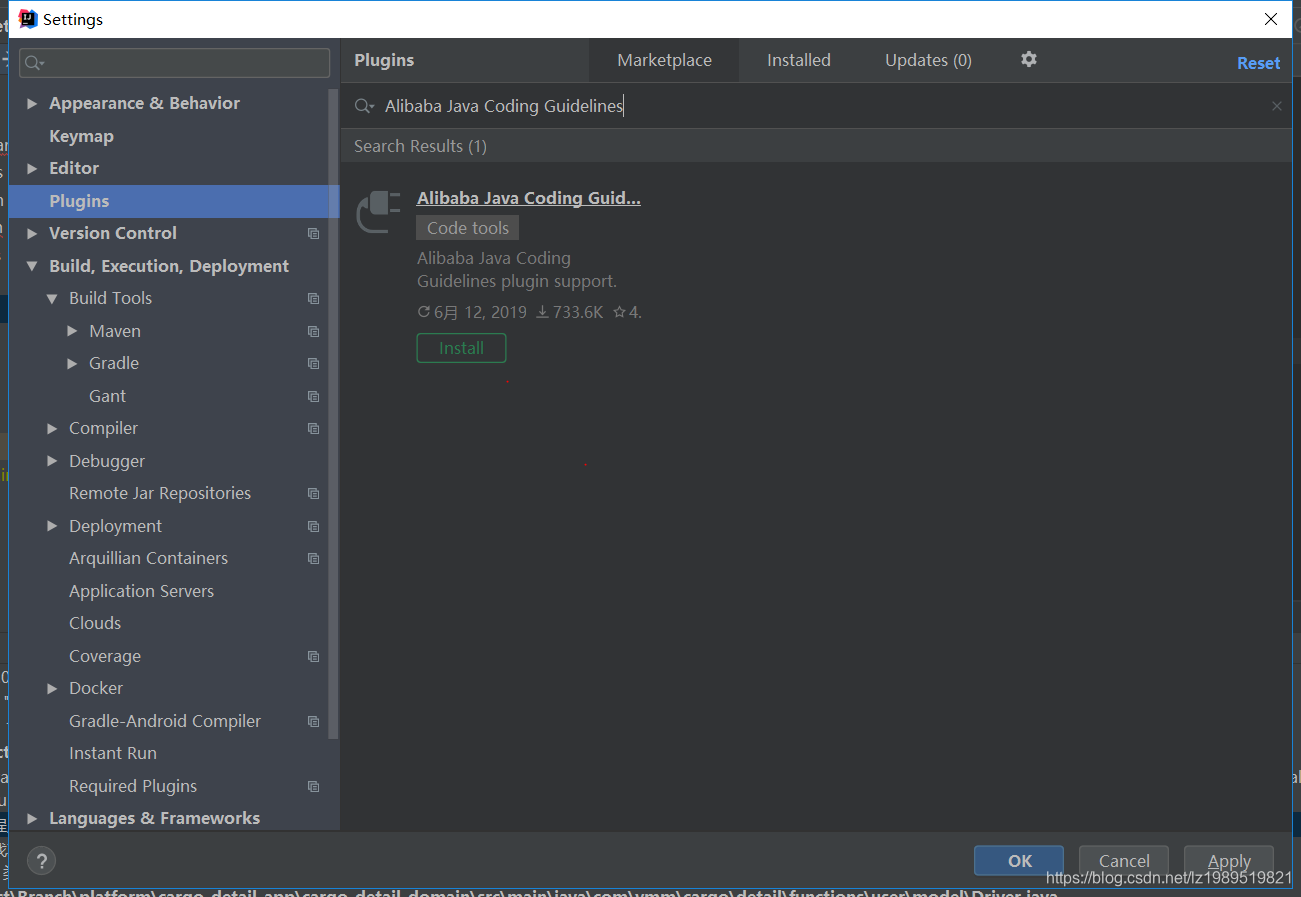Viewport: 1301px width, 897px height.
Task: Click project-level icon beside Compiler
Action: pos(314,428)
